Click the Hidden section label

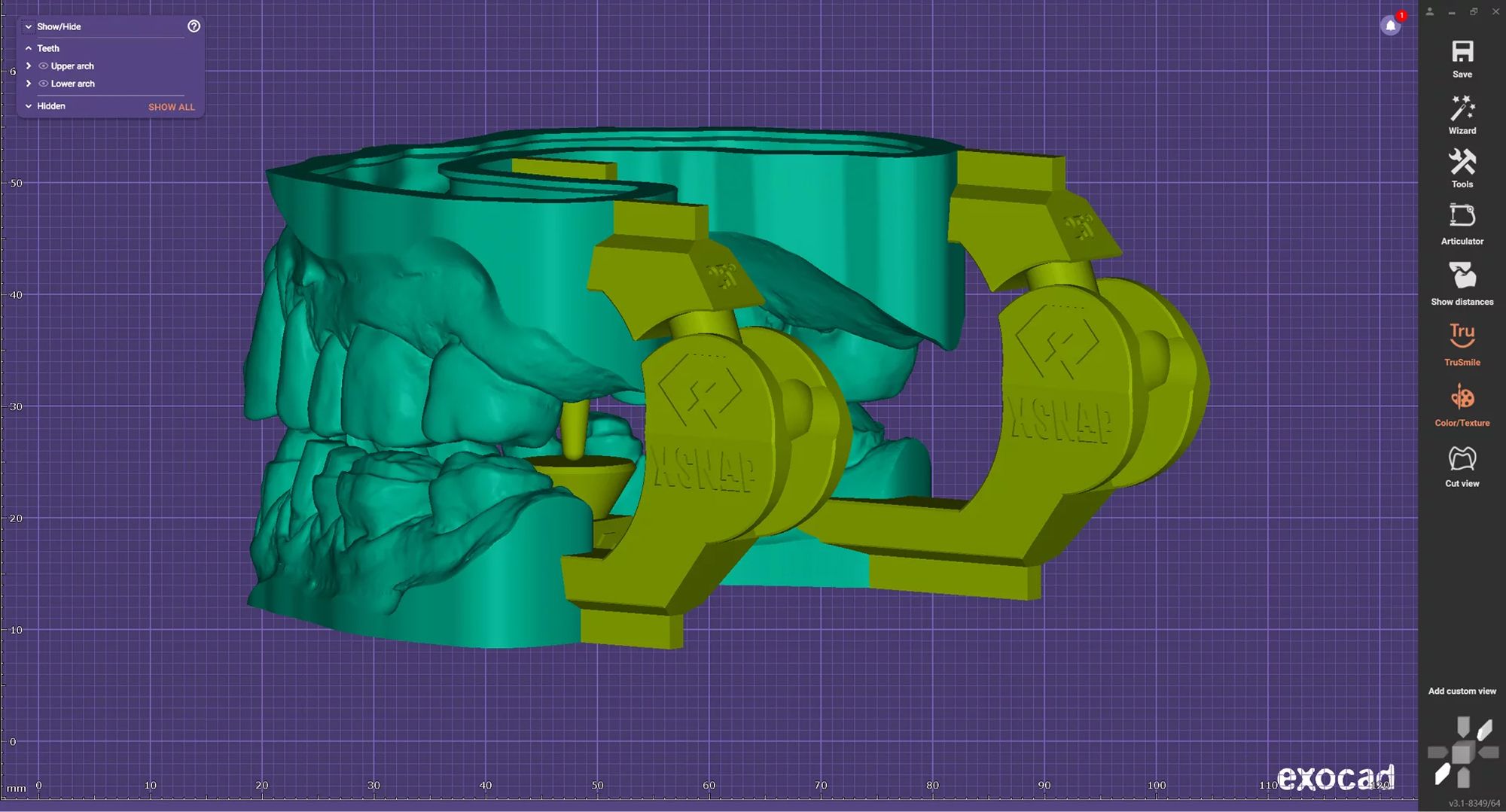[x=51, y=106]
